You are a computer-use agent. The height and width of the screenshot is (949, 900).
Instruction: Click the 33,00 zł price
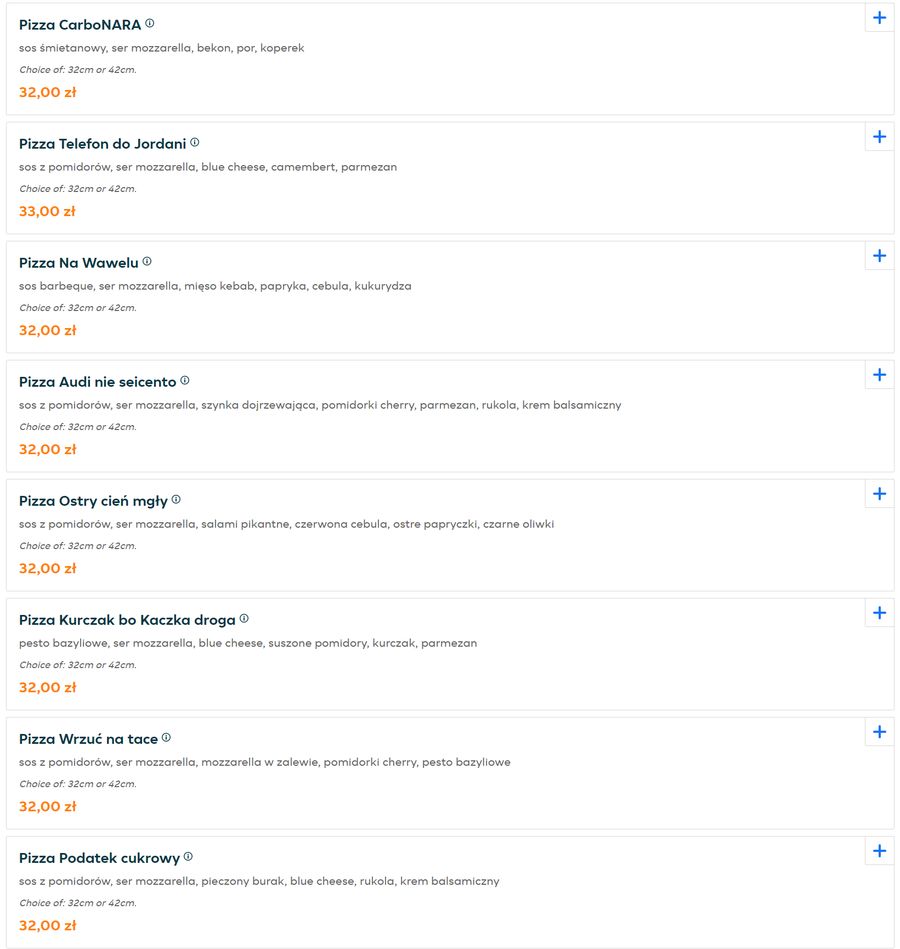pyautogui.click(x=47, y=211)
